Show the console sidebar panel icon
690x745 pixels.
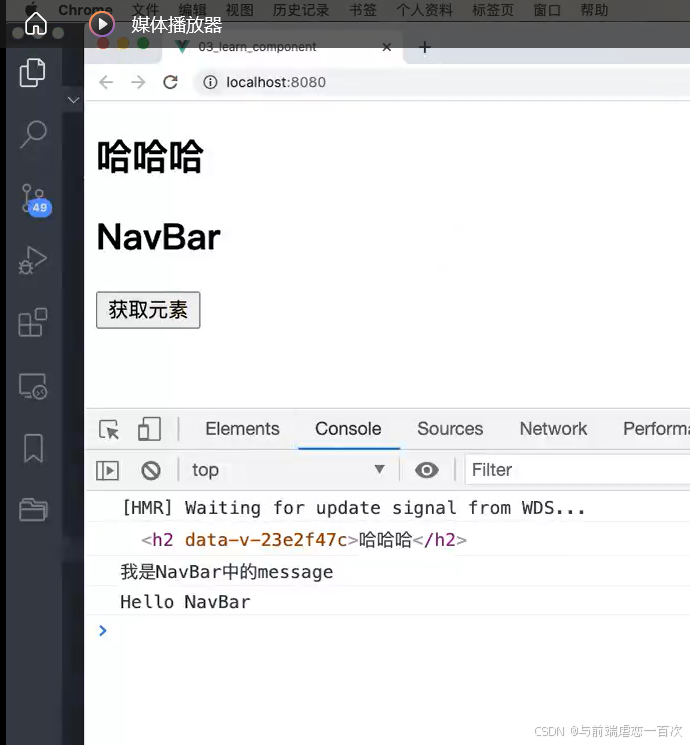pyautogui.click(x=107, y=470)
